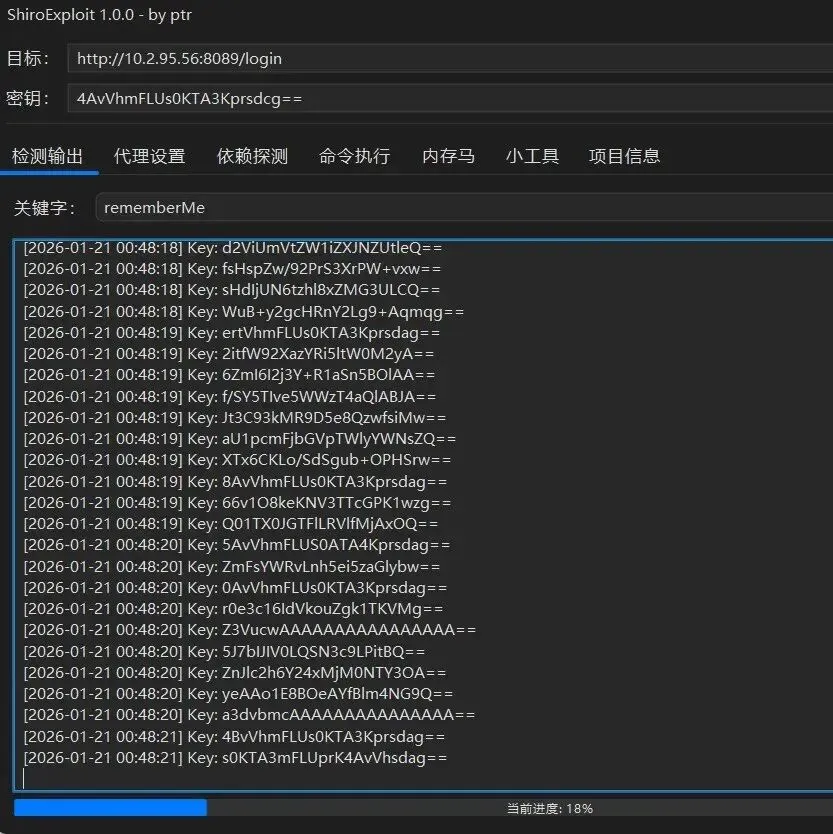
Task: Select log entry yeAAo1E8BOeAYfBlm4NG9Q==
Action: coord(238,694)
